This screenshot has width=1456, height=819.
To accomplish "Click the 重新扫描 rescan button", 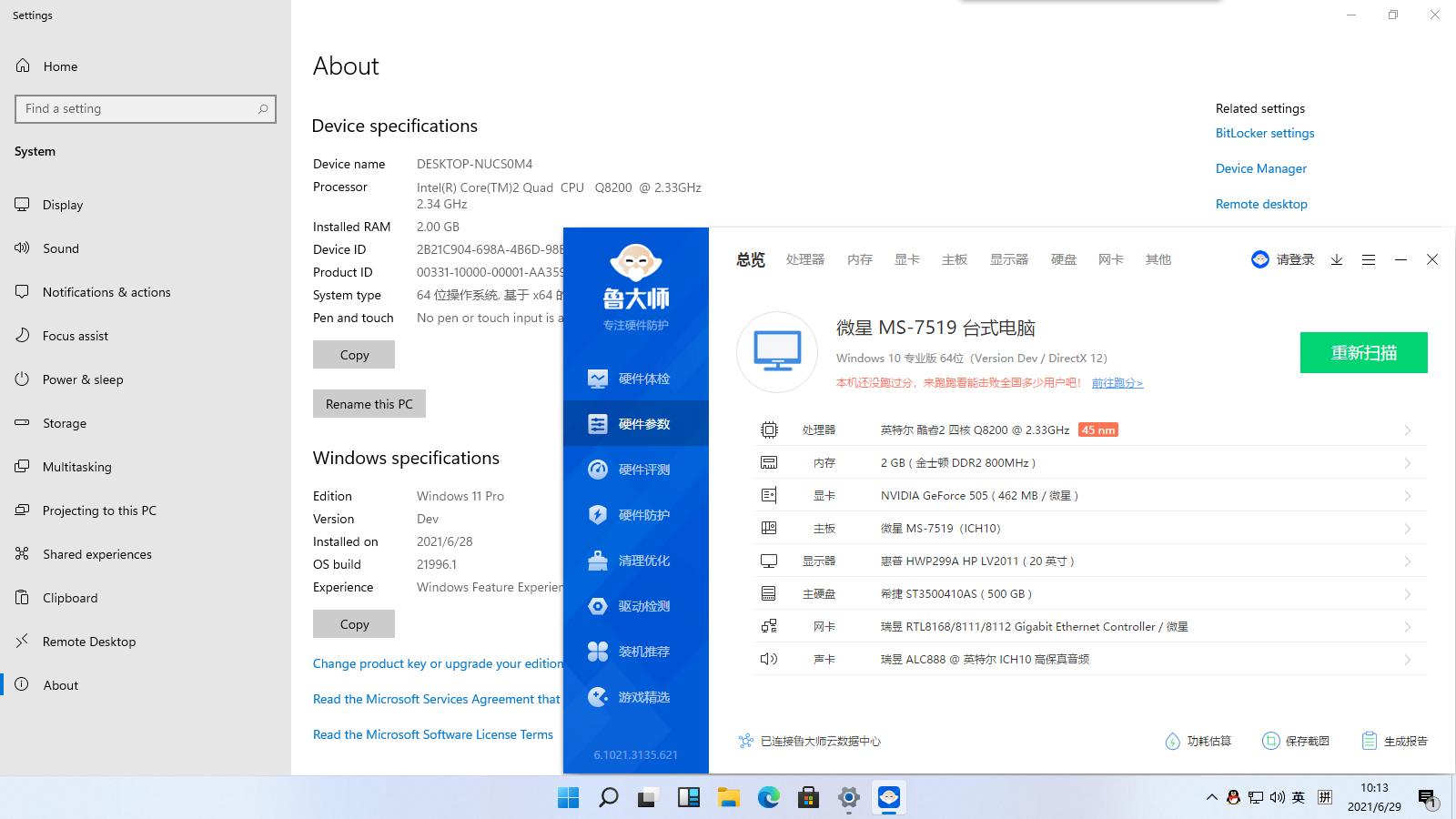I will (1363, 352).
